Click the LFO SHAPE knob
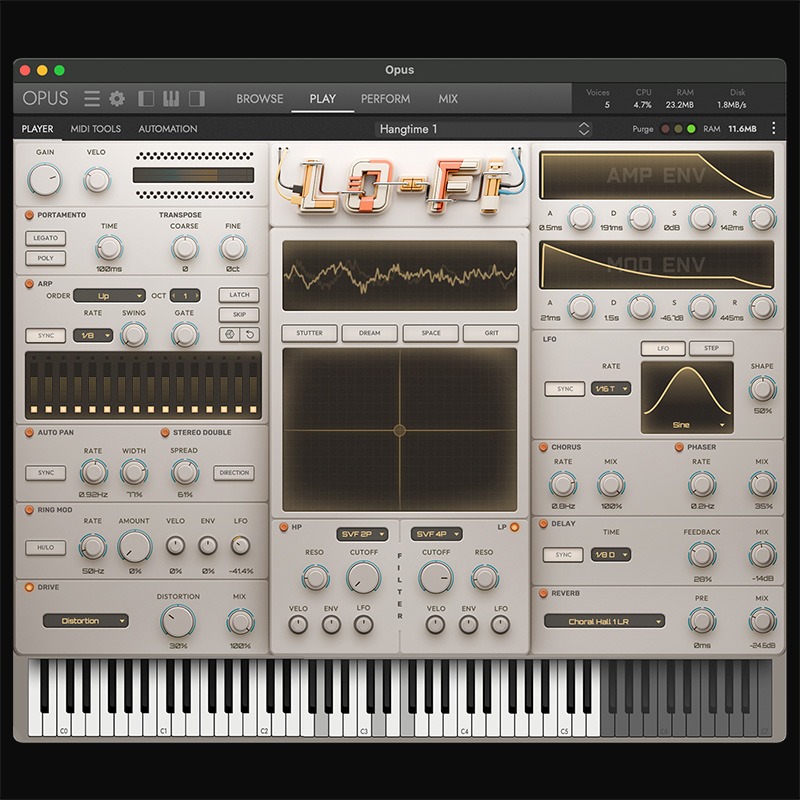This screenshot has width=800, height=800. 762,389
